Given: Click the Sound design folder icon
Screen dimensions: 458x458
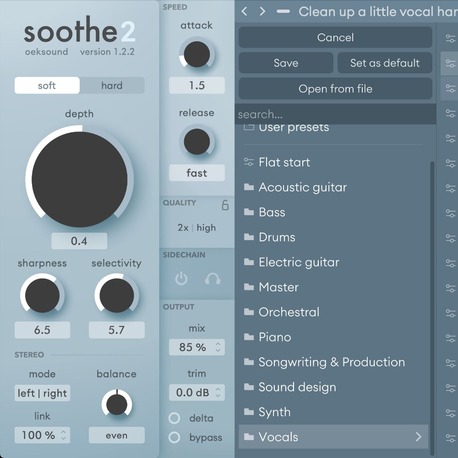Looking at the screenshot, I should (249, 387).
